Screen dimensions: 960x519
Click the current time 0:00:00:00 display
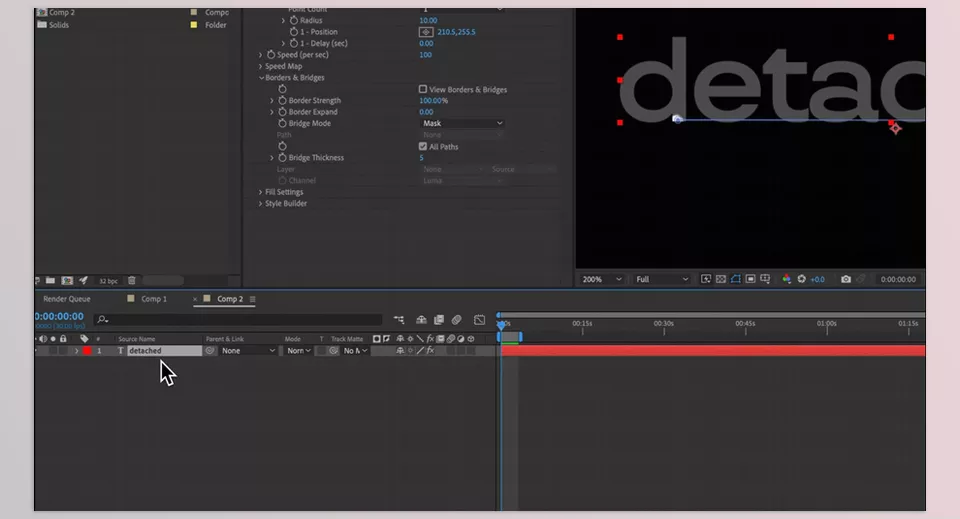(59, 316)
